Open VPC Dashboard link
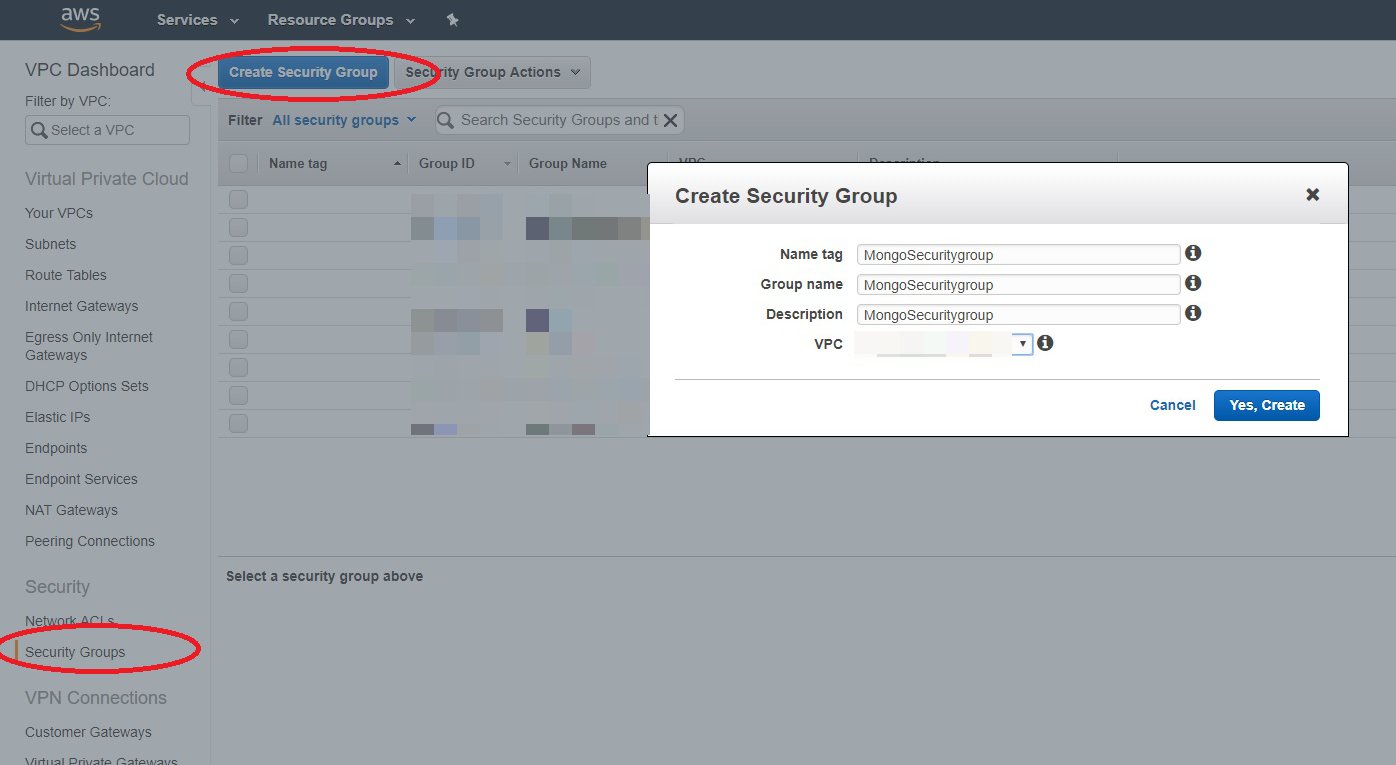Screen dimensions: 1396x765 tap(90, 70)
